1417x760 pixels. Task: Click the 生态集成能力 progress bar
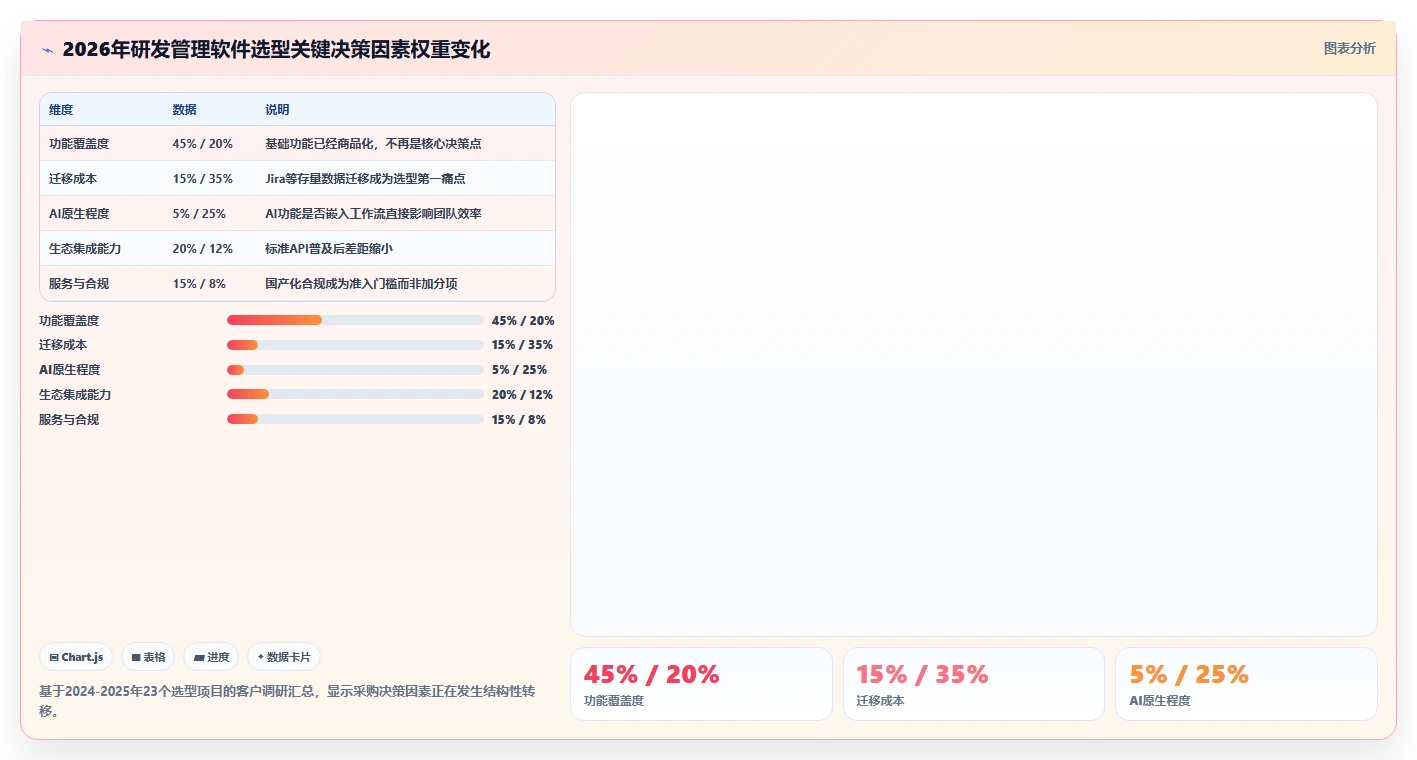355,395
